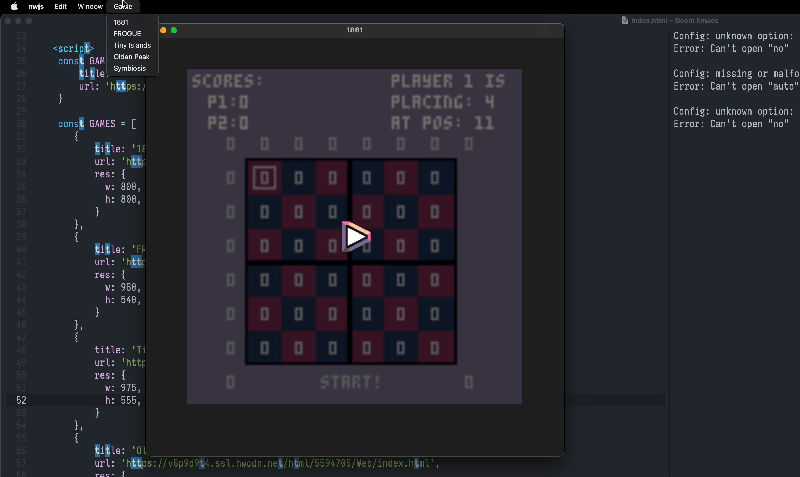The image size is (800, 477).
Task: Select the board cell in second row, second column
Action: tap(298, 212)
